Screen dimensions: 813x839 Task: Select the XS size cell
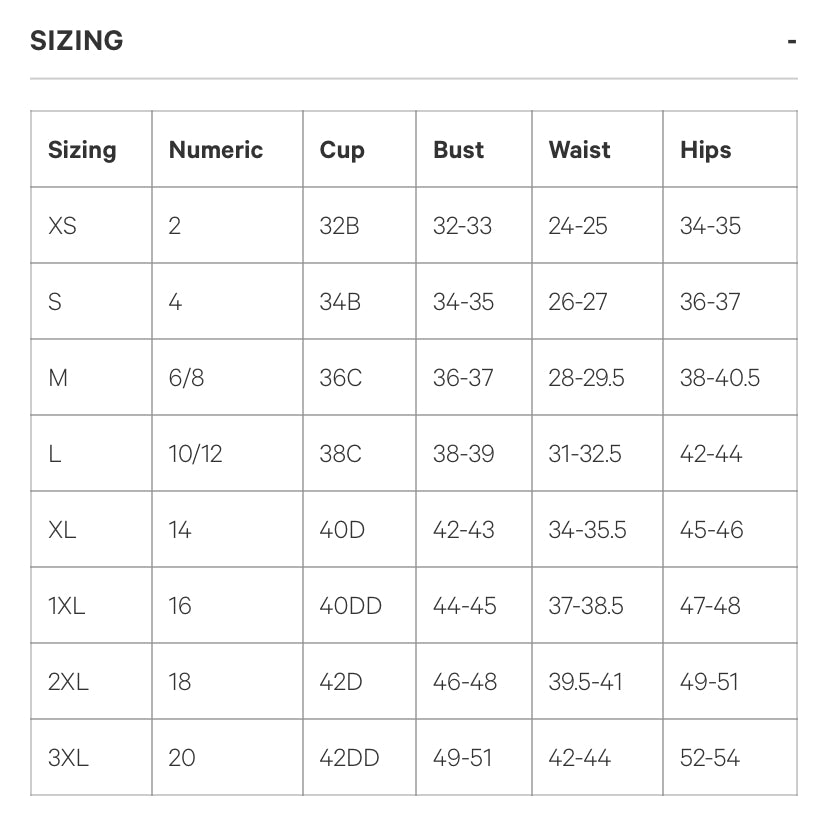(62, 226)
